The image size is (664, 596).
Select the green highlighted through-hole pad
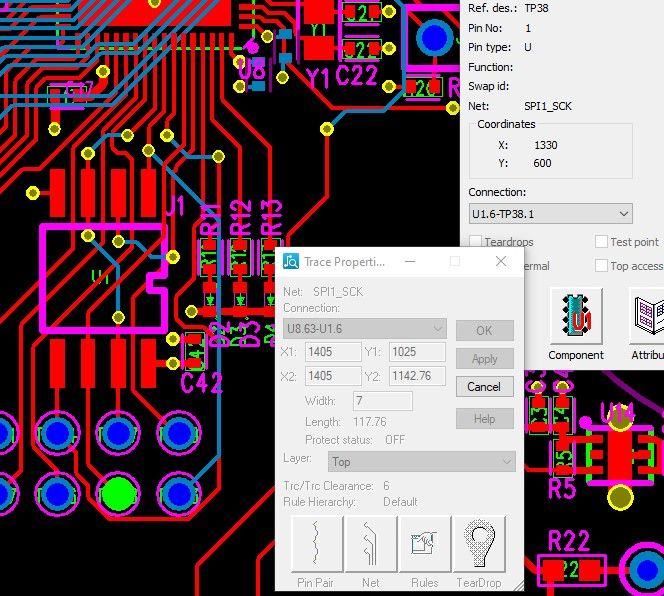tap(119, 493)
